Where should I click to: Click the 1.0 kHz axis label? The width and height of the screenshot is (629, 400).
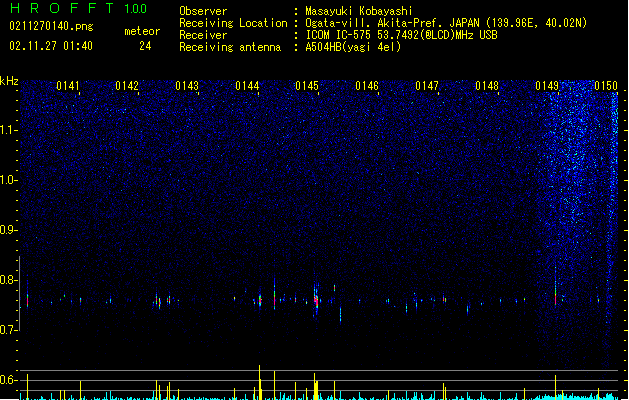click(8, 180)
